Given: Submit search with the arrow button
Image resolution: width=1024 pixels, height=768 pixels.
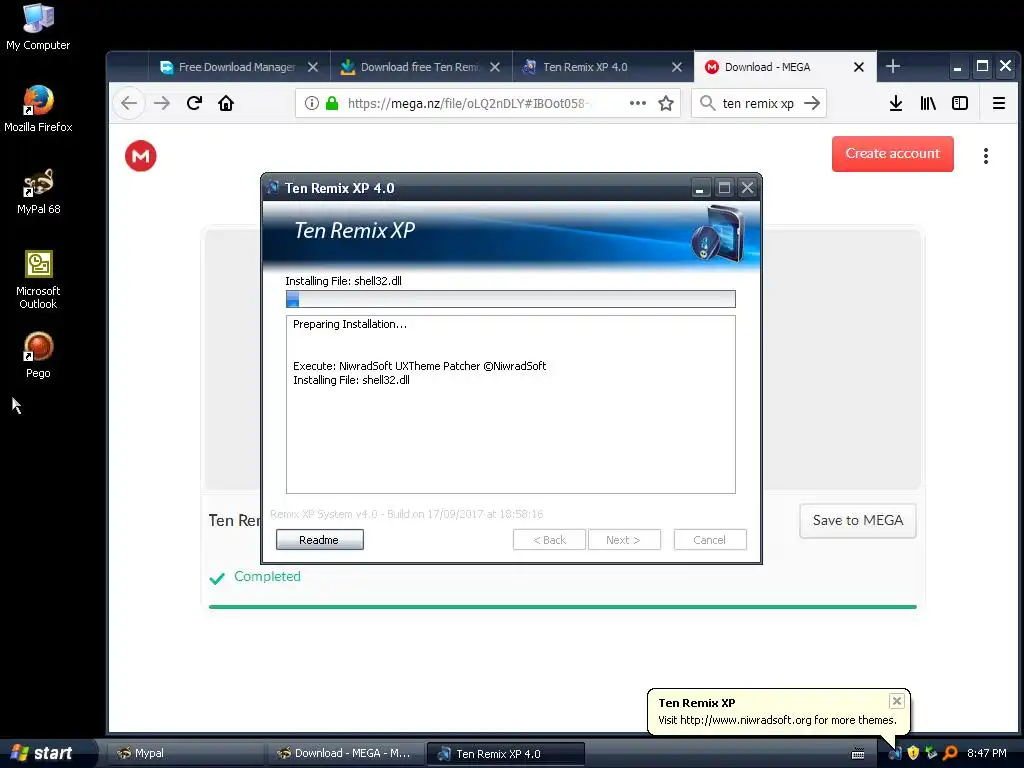Looking at the screenshot, I should tap(812, 103).
